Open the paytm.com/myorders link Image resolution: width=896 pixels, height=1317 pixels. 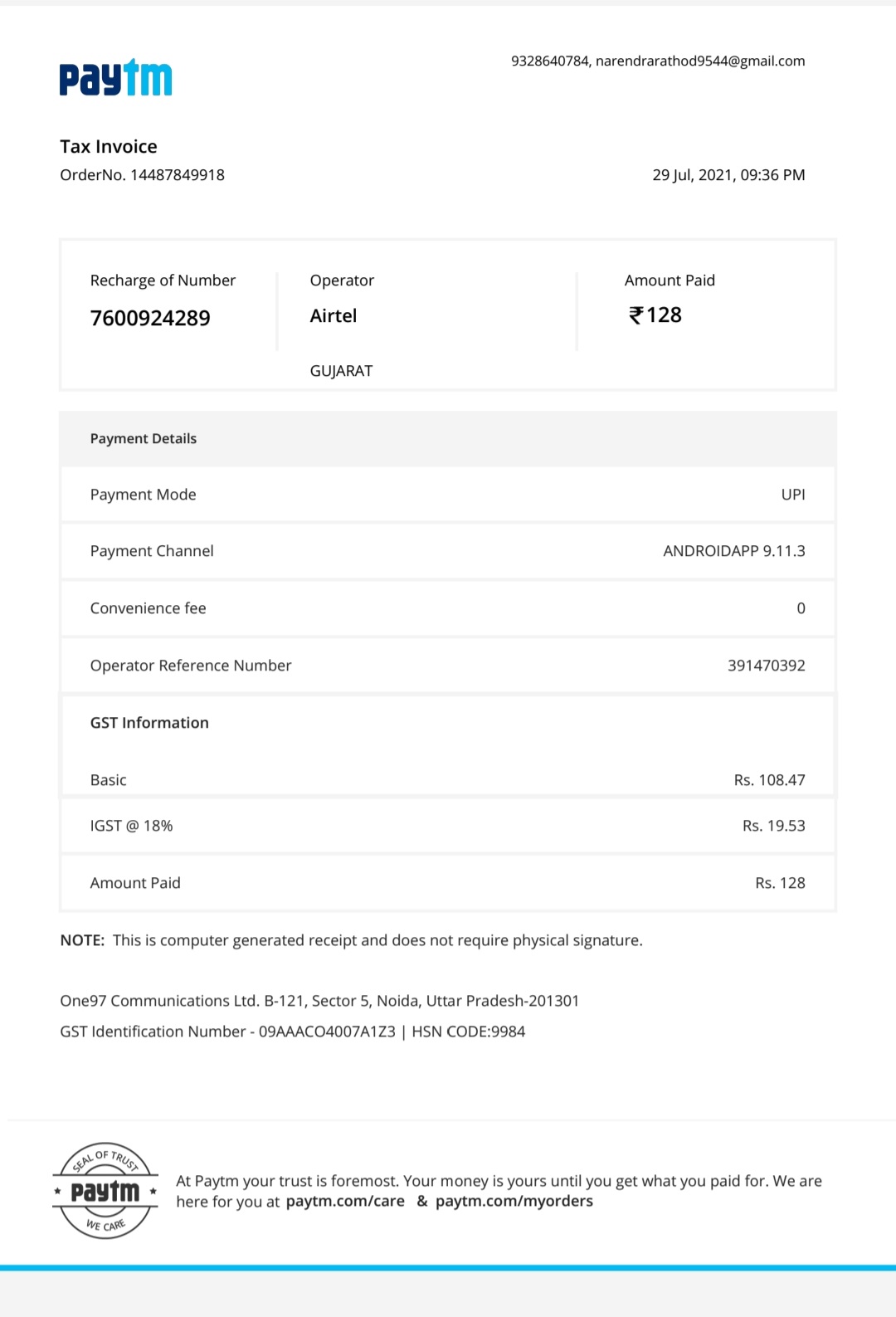[514, 1201]
